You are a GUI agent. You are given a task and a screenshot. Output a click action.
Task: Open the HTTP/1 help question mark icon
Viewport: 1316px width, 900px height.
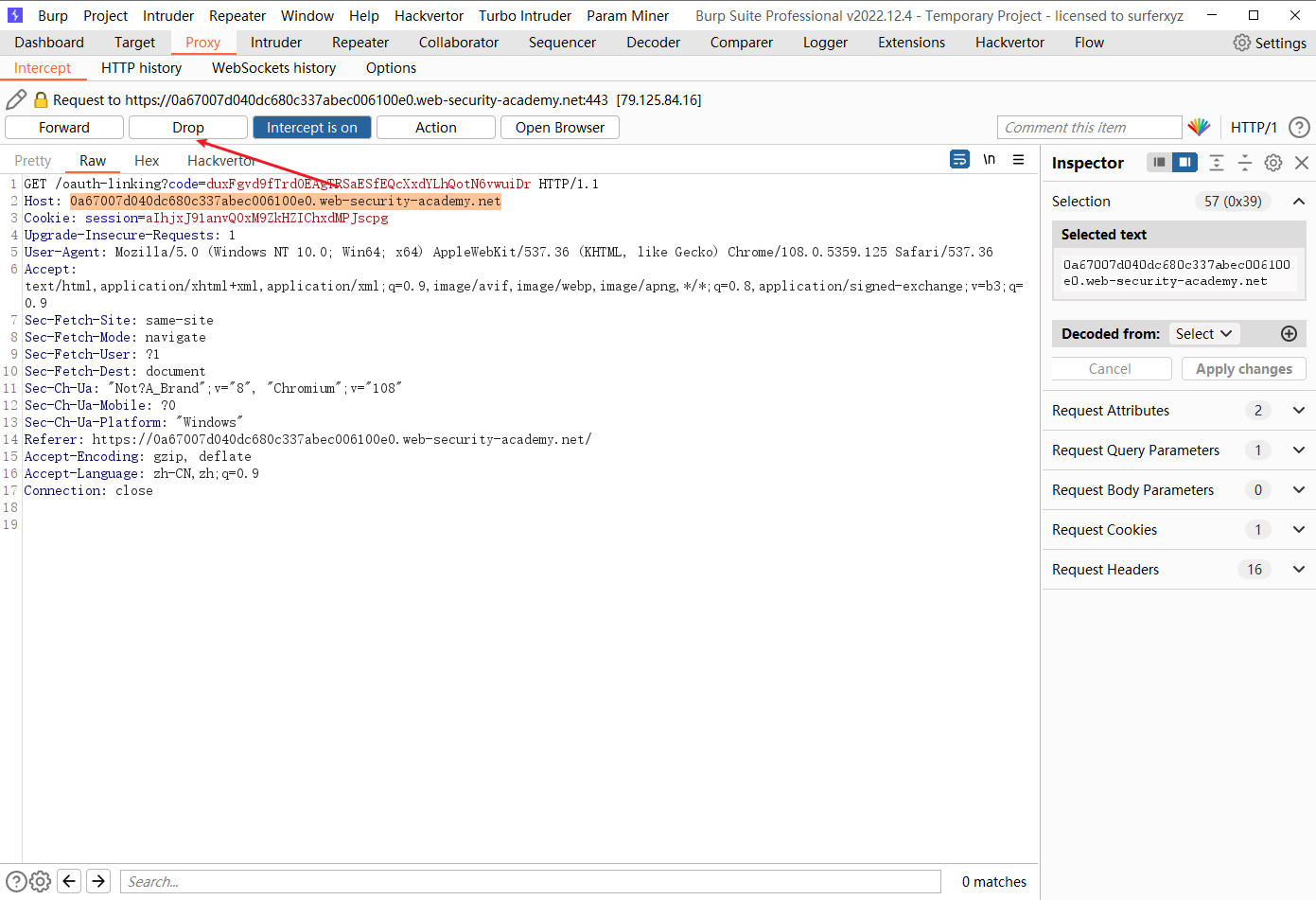1299,127
